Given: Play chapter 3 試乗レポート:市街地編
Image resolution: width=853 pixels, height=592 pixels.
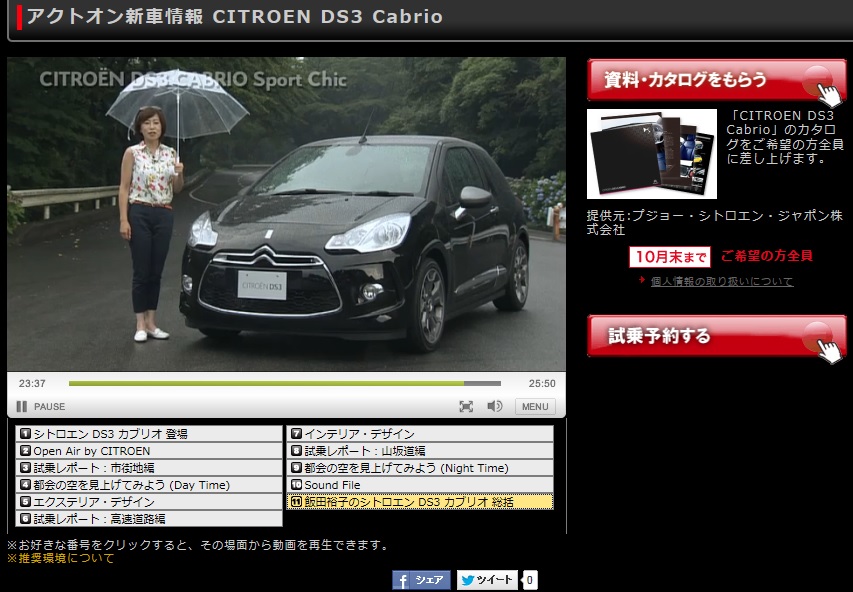Looking at the screenshot, I should pyautogui.click(x=149, y=467).
